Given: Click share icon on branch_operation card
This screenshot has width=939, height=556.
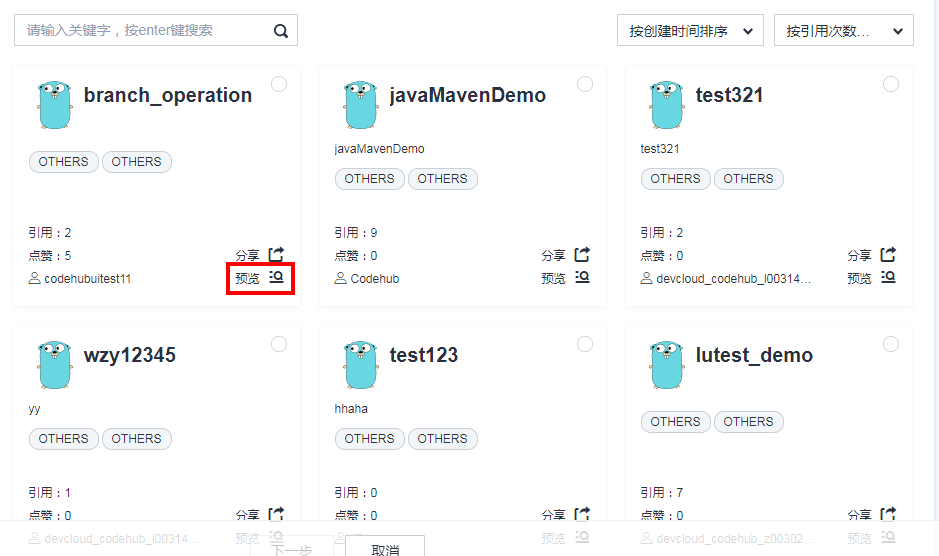Looking at the screenshot, I should pos(276,255).
